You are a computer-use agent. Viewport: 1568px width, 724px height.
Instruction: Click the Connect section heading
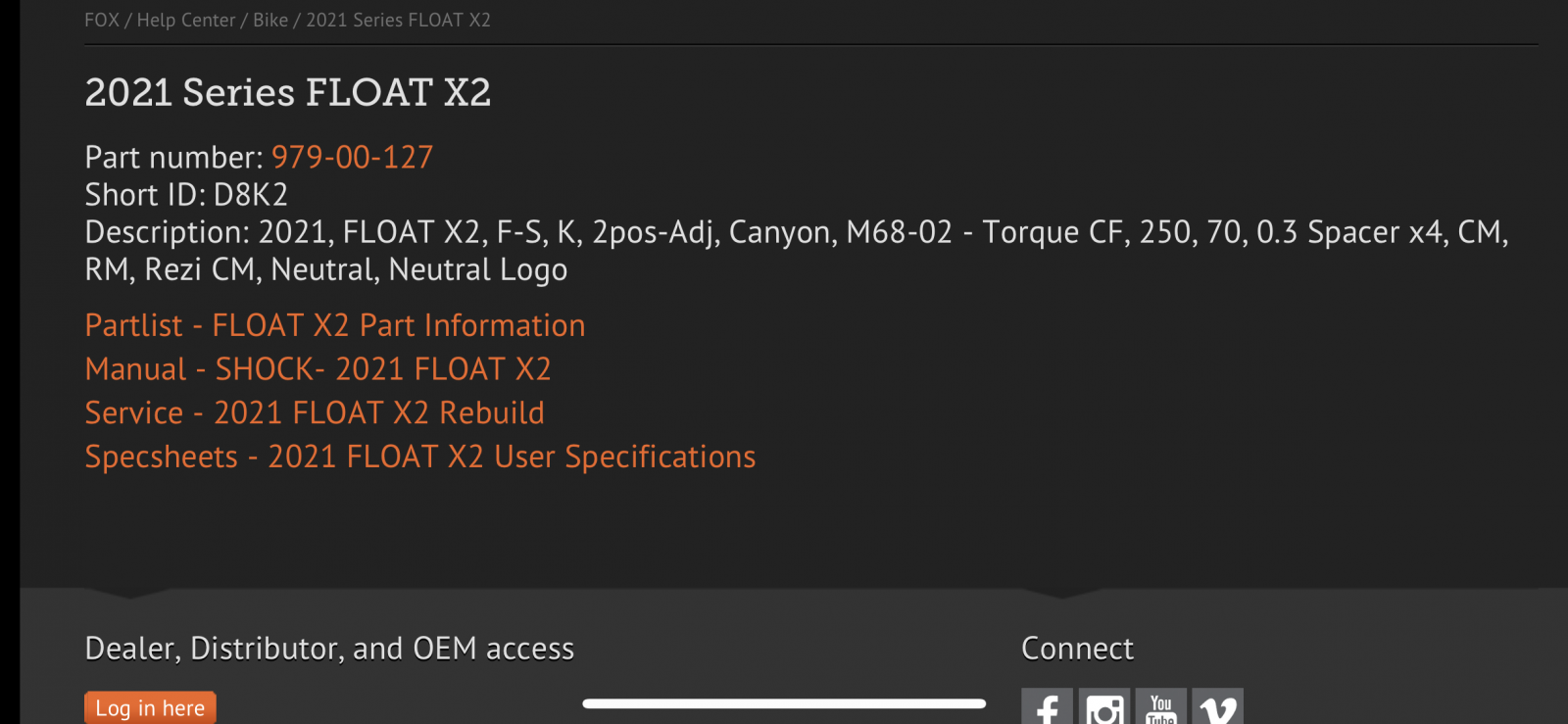(1077, 649)
